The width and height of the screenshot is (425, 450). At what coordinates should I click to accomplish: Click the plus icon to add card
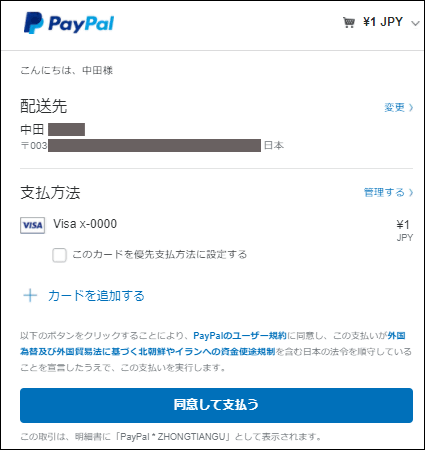coord(30,295)
